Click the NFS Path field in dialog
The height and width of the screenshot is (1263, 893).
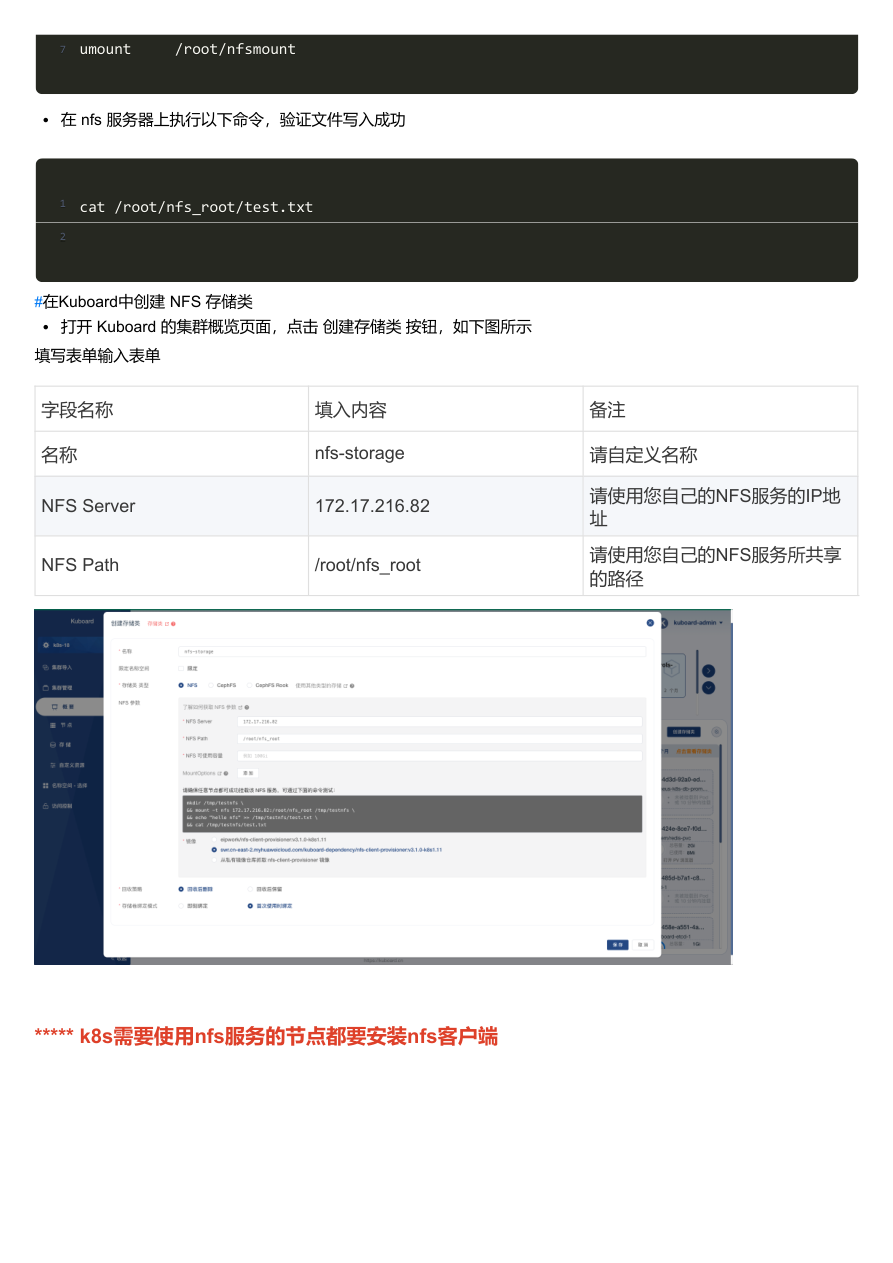click(x=440, y=738)
